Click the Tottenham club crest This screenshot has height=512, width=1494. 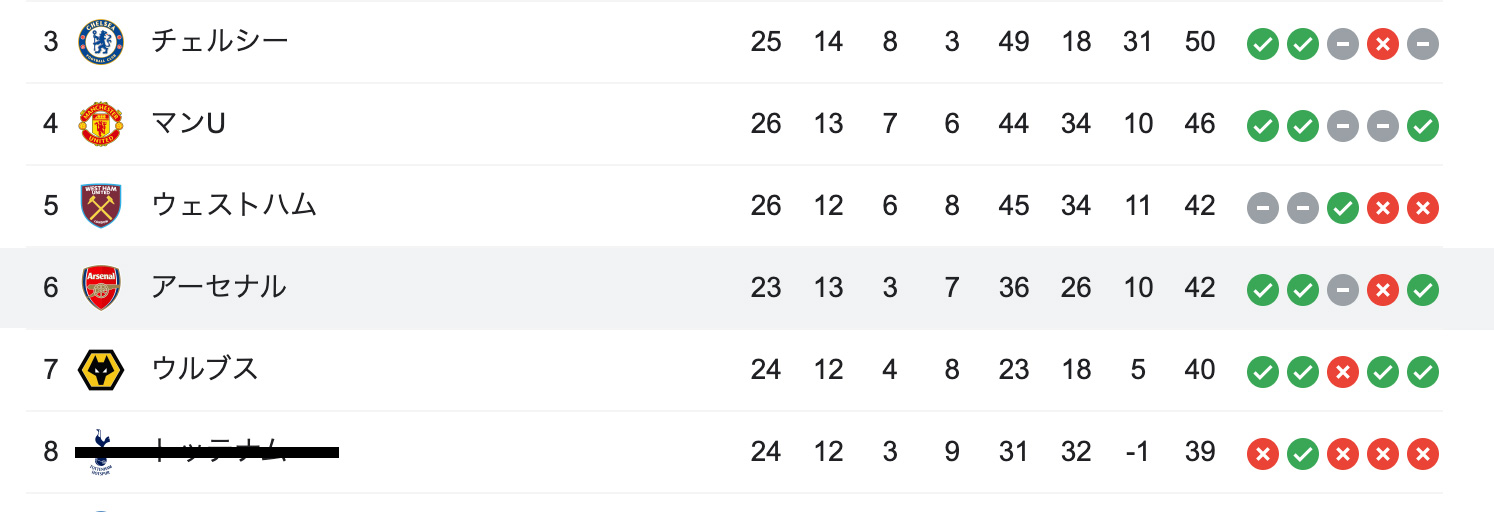101,452
